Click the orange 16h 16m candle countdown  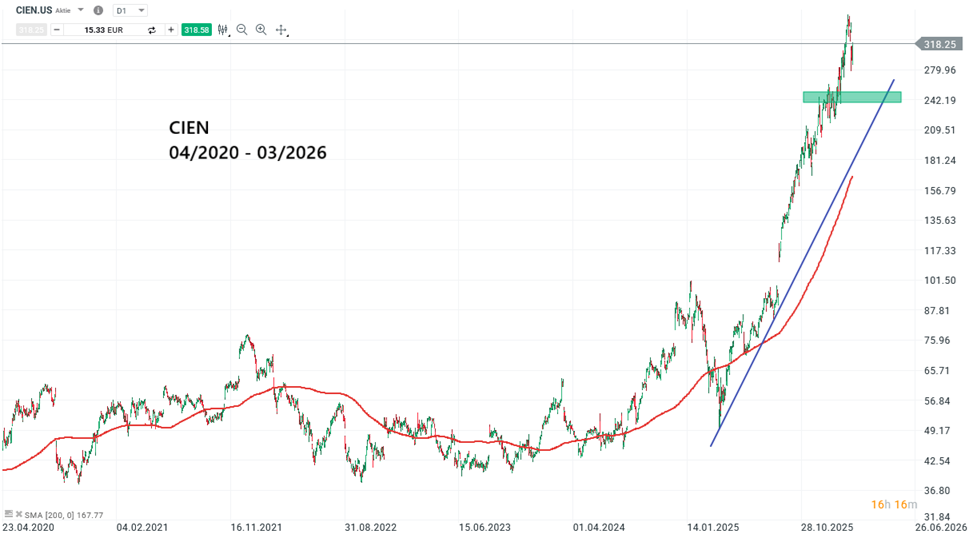point(893,504)
